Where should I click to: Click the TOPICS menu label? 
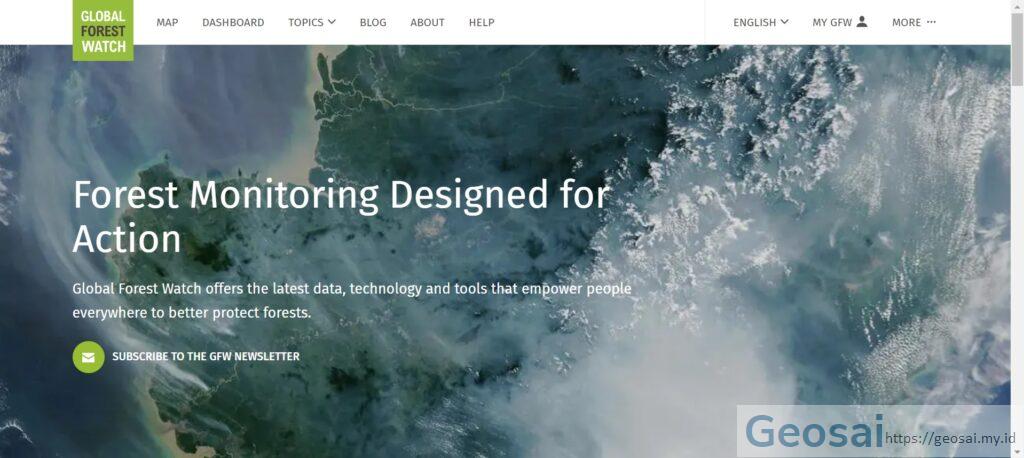coord(306,22)
